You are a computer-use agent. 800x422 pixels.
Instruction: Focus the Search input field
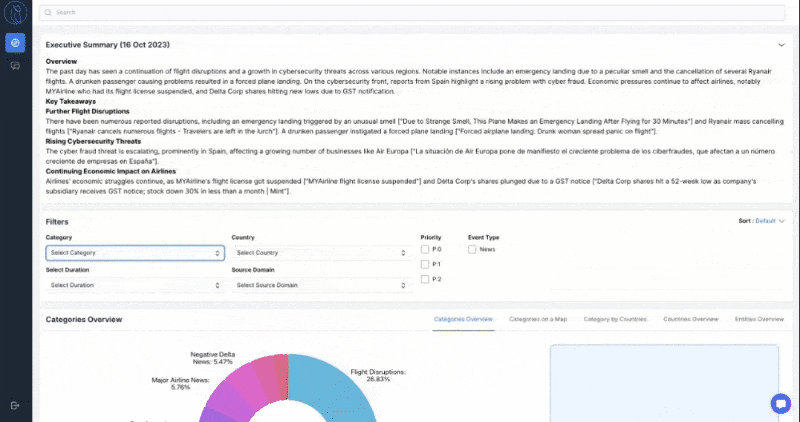412,12
